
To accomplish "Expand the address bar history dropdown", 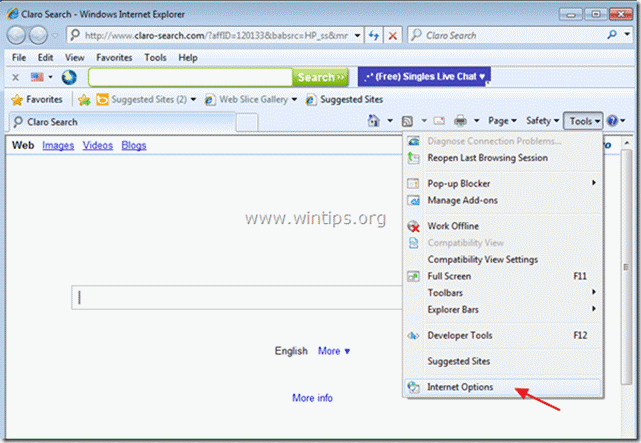I will point(357,36).
